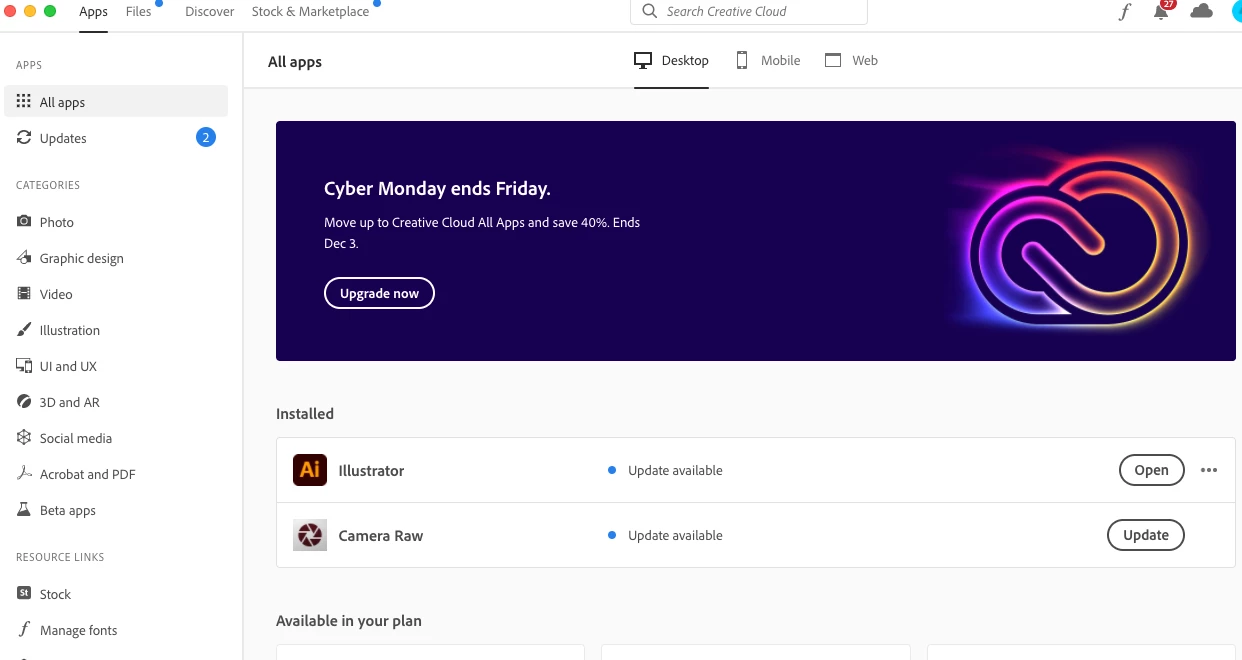Click the Mobile phone icon

click(742, 60)
